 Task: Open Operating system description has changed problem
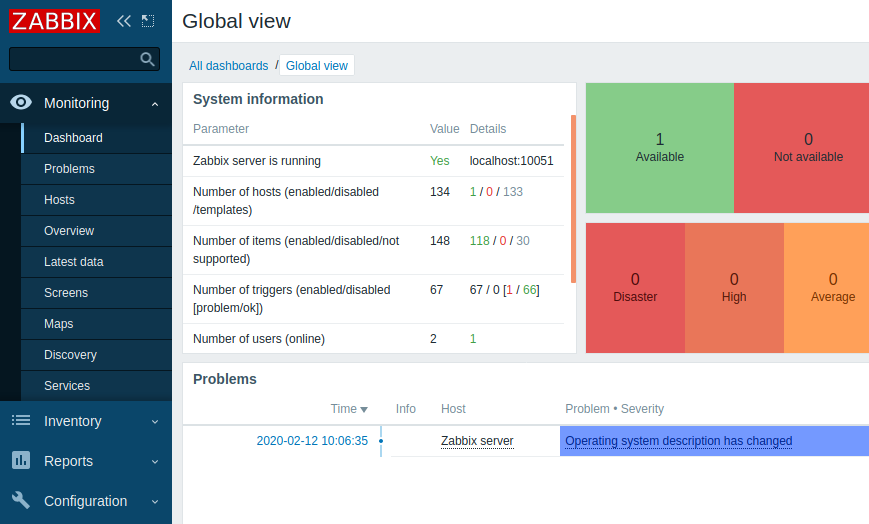point(678,441)
